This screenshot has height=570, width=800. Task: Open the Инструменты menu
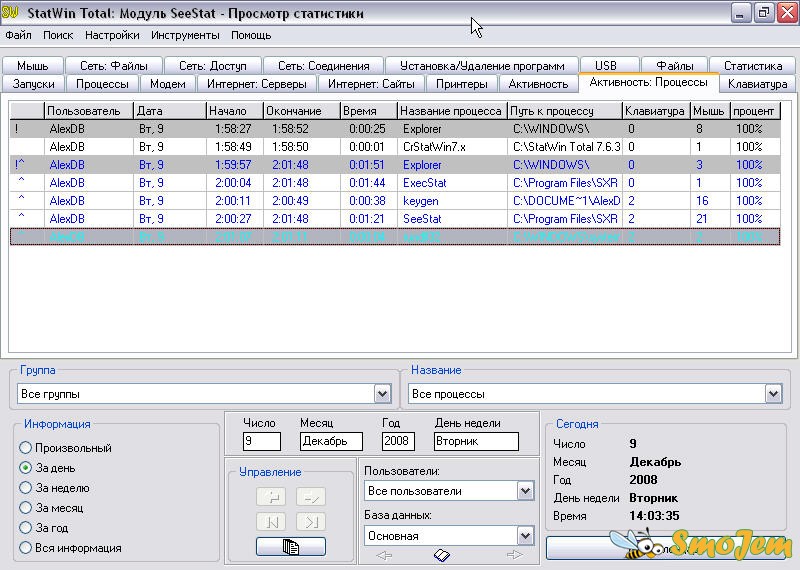tap(185, 35)
